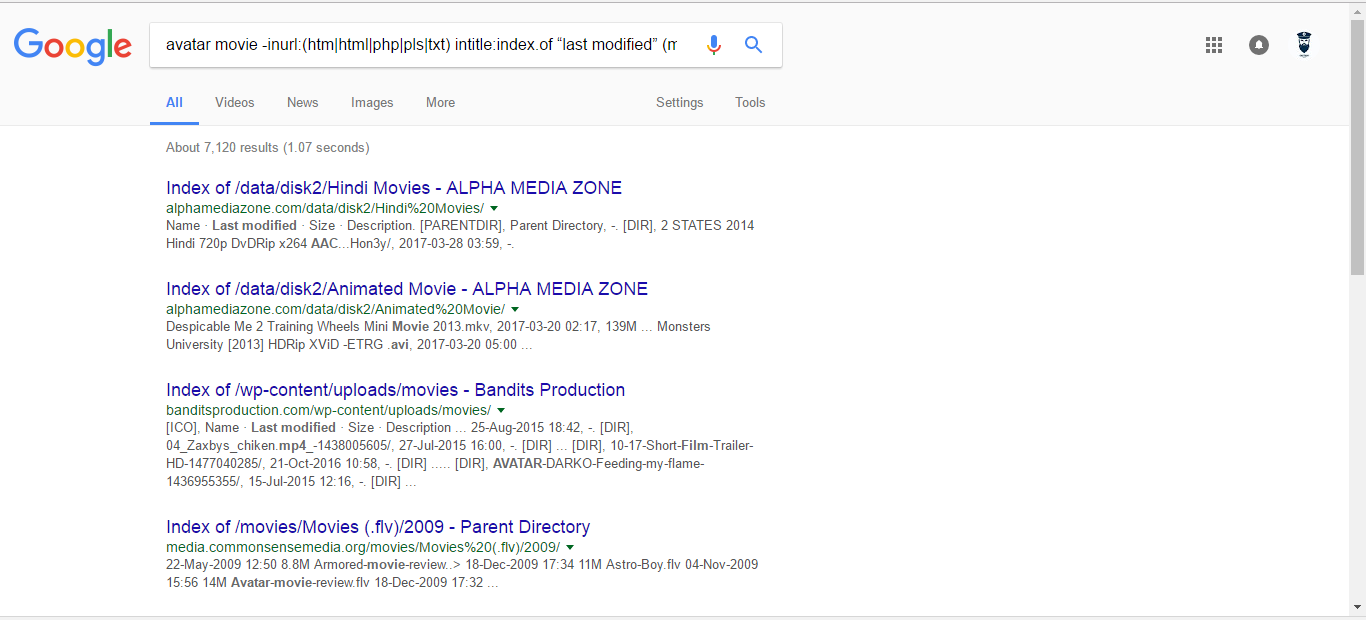Click the page vertical scrollbar
Screen dimensions: 1366x620
click(x=1357, y=150)
